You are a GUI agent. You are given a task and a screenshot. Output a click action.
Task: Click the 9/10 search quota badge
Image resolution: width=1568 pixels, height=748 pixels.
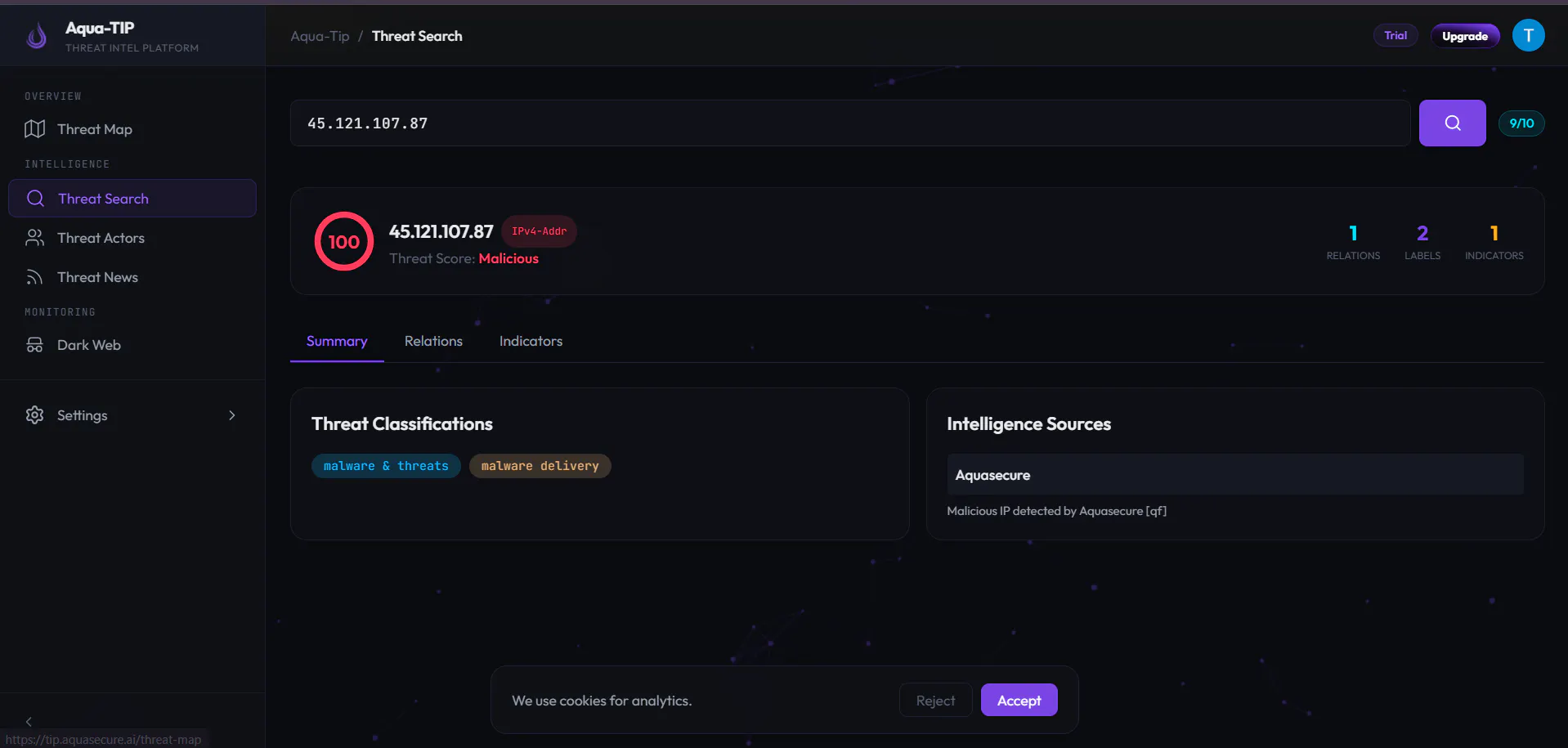coord(1521,123)
